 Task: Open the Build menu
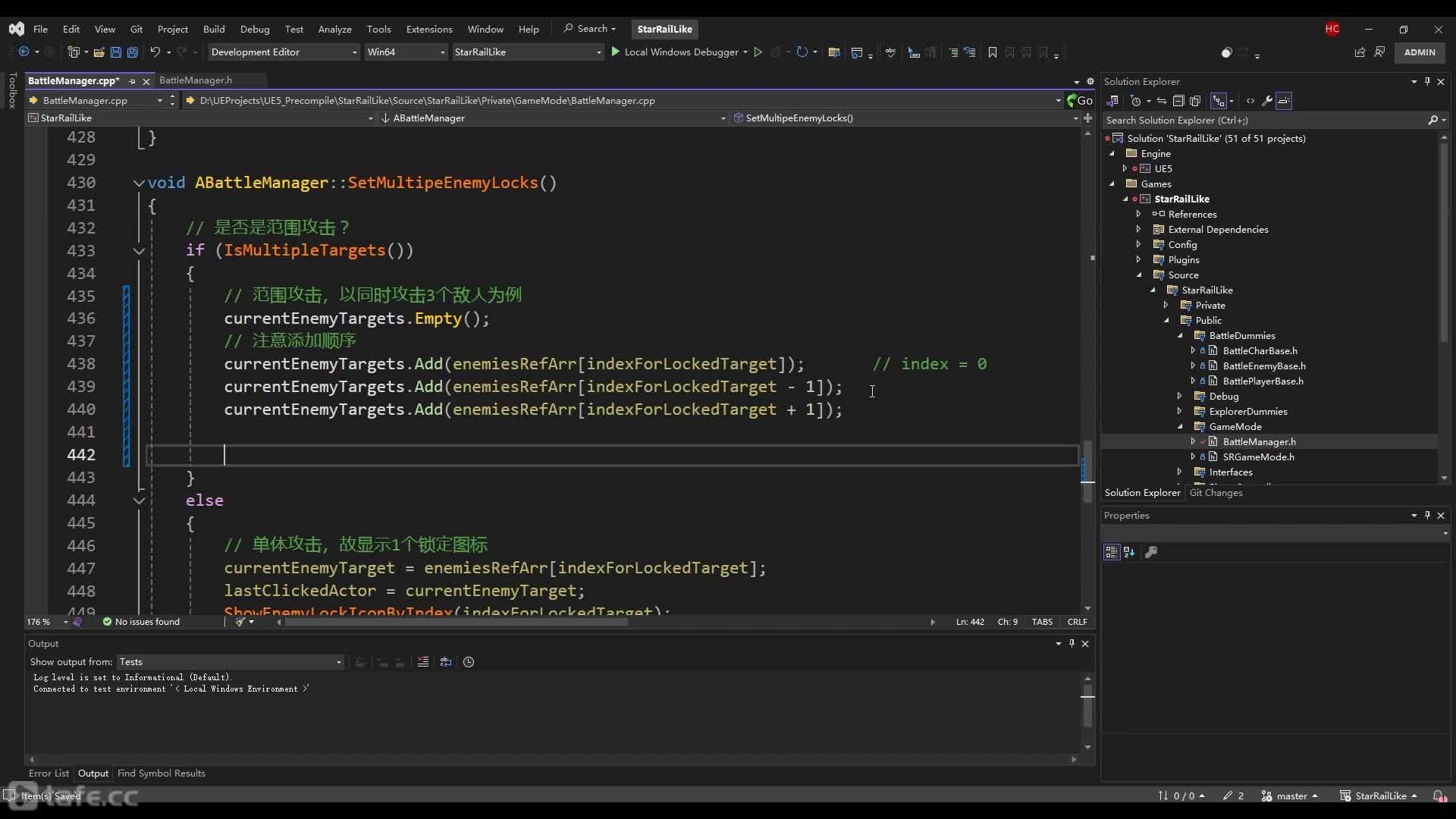214,29
